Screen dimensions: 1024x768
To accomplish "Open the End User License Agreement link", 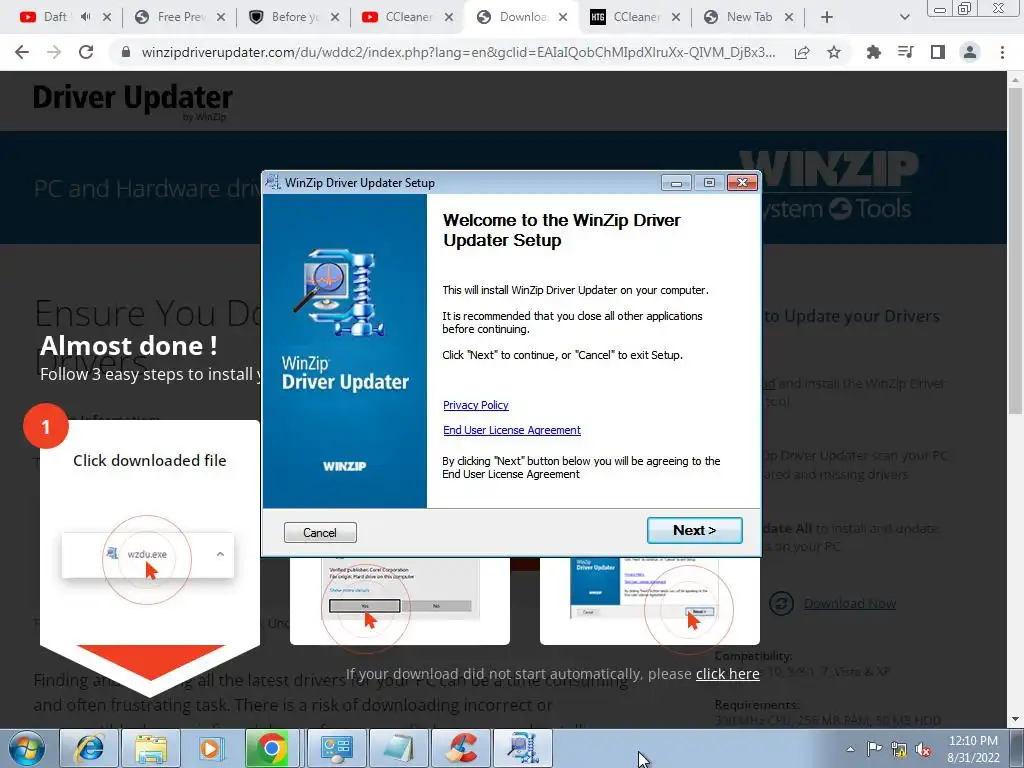I will pyautogui.click(x=511, y=430).
